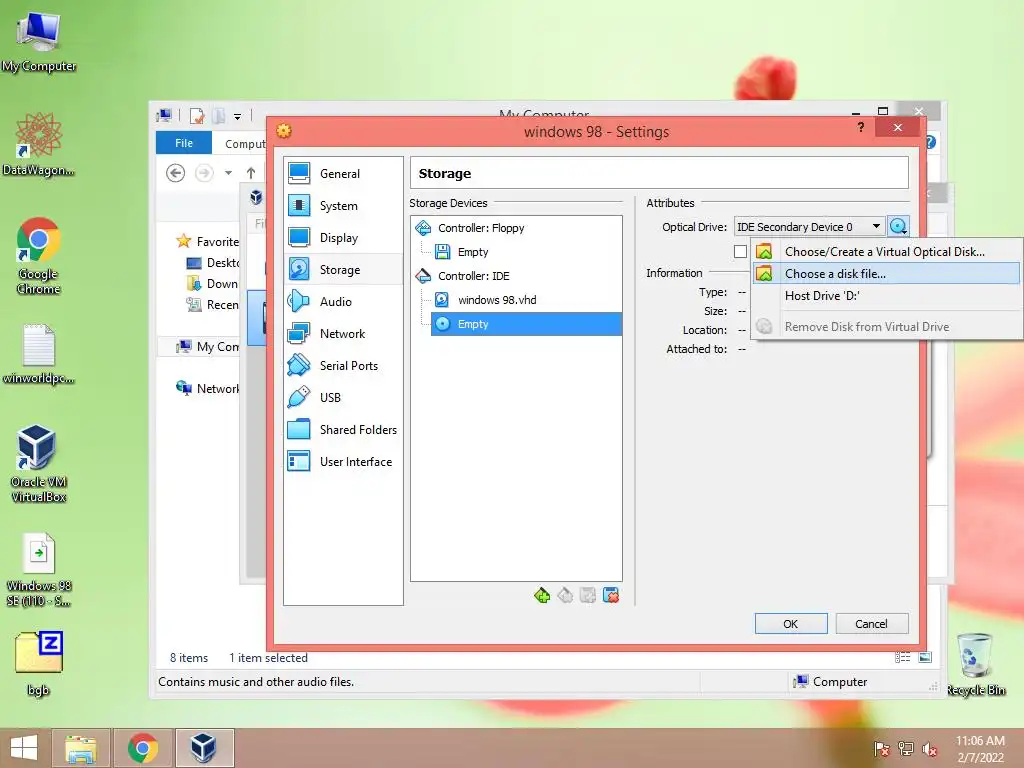
Task: Click Cancel in the Settings dialog
Action: coord(872,624)
